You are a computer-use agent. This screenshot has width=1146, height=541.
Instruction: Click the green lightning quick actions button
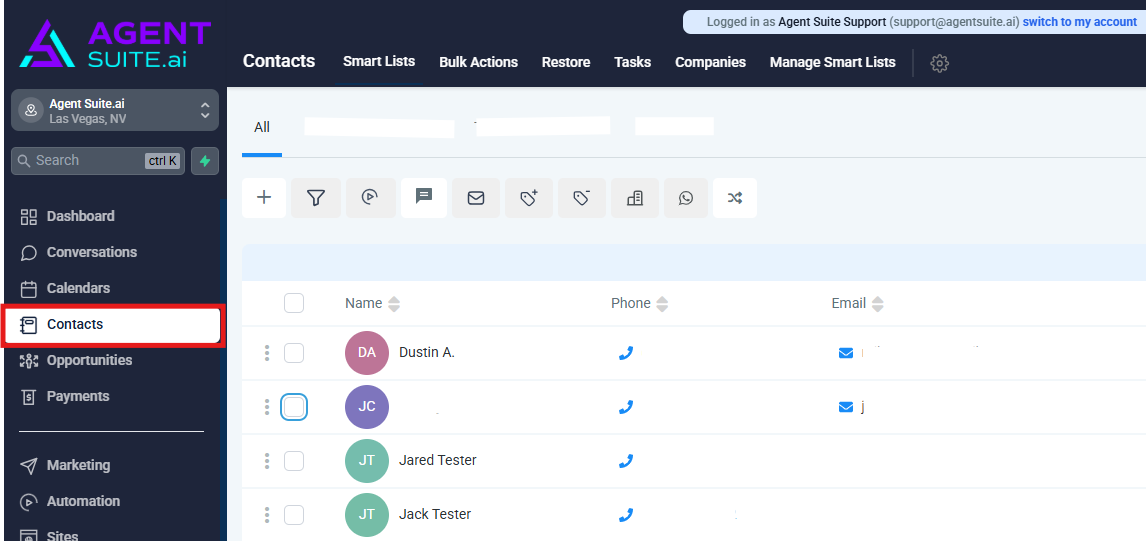(205, 161)
